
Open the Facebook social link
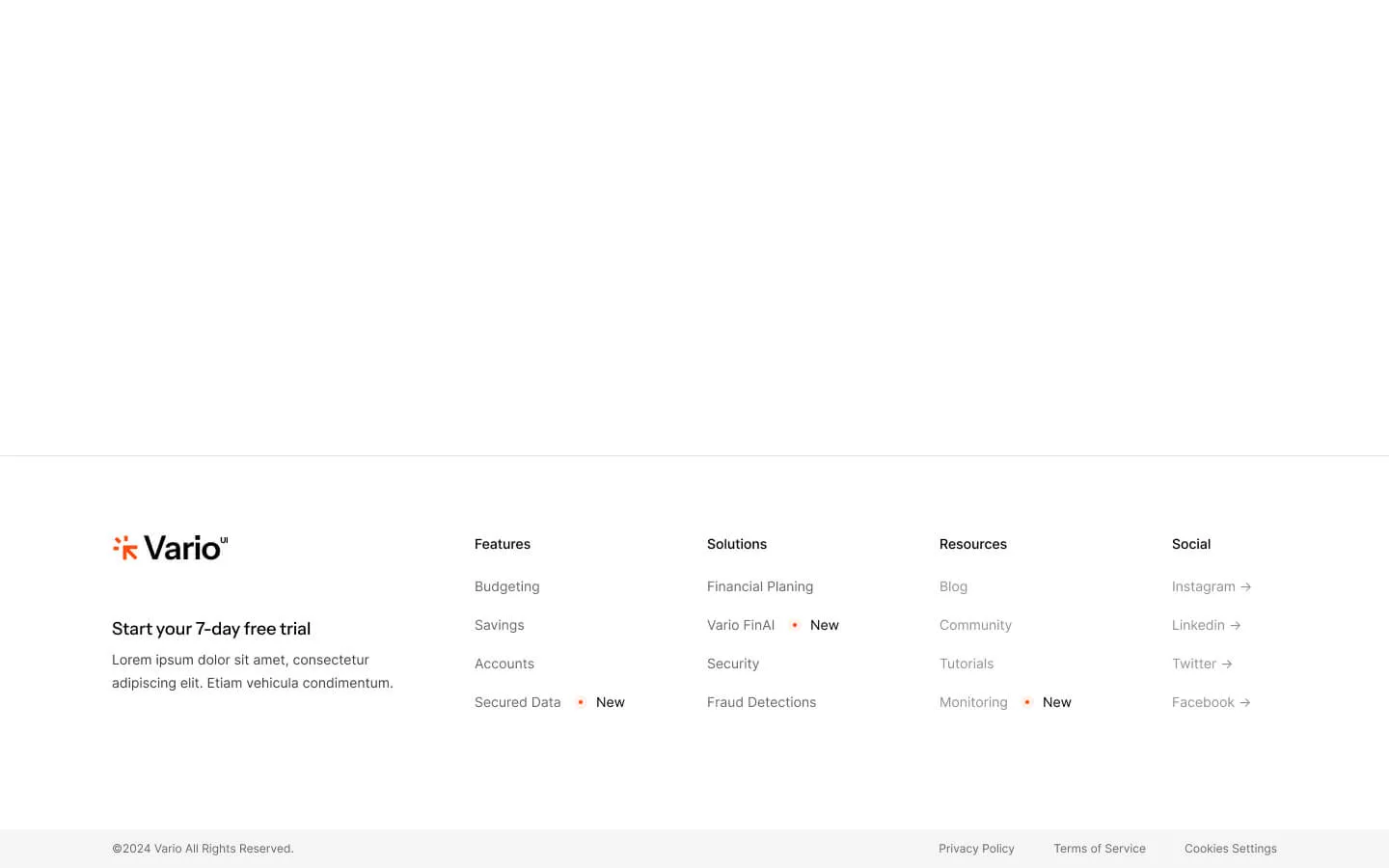pos(1203,702)
